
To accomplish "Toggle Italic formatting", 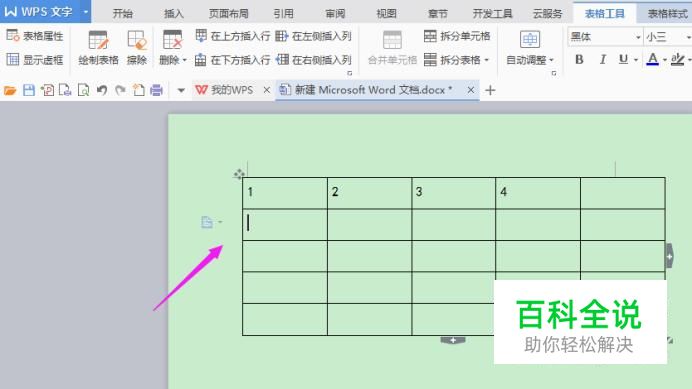I will pyautogui.click(x=602, y=59).
